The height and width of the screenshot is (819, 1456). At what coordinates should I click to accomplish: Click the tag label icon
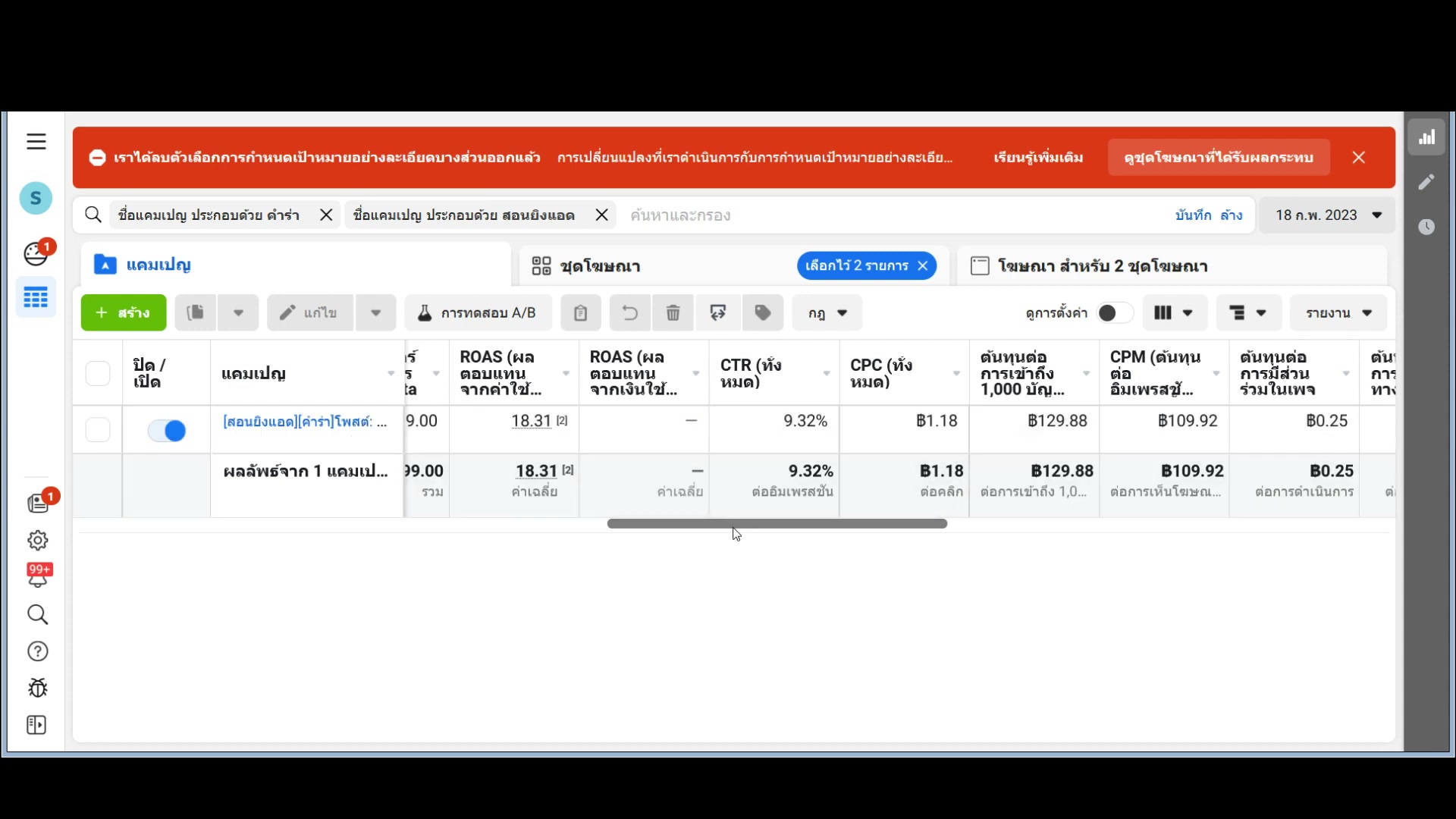click(763, 313)
